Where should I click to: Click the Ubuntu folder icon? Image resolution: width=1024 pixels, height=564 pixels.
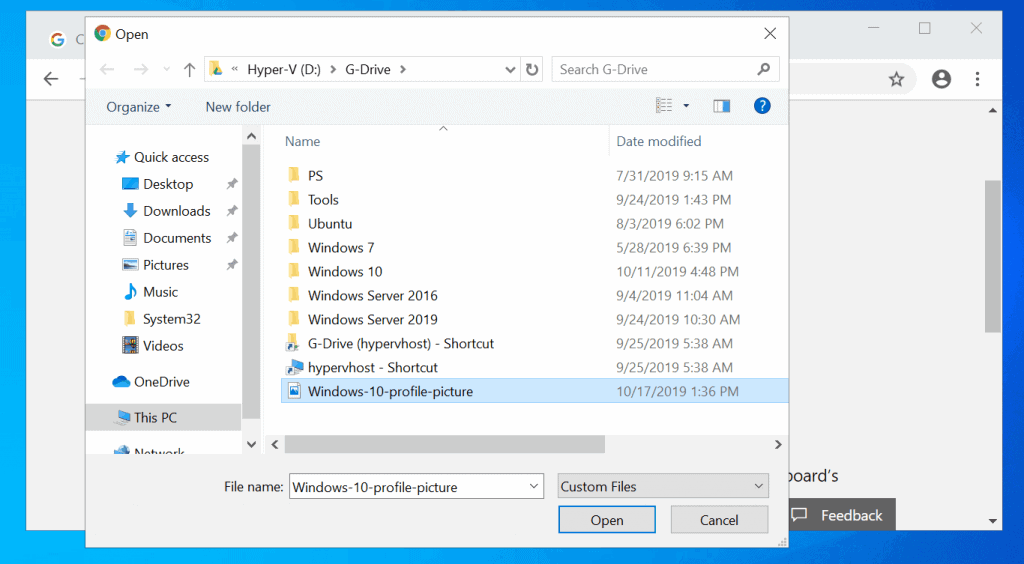pos(294,223)
